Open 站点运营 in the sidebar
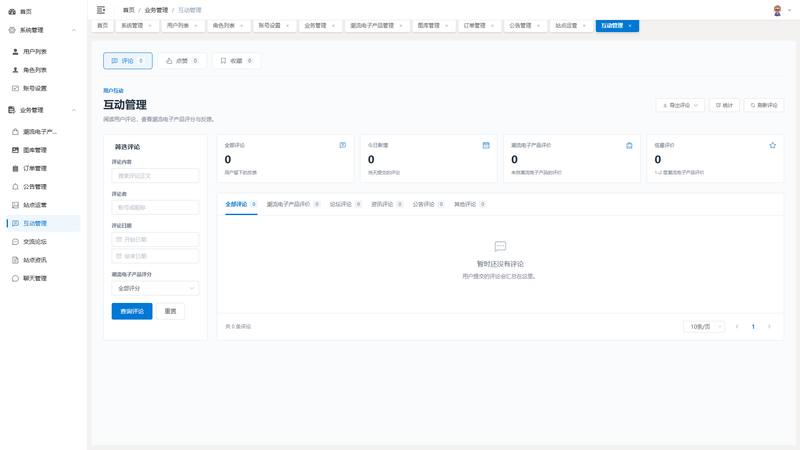 tap(44, 205)
